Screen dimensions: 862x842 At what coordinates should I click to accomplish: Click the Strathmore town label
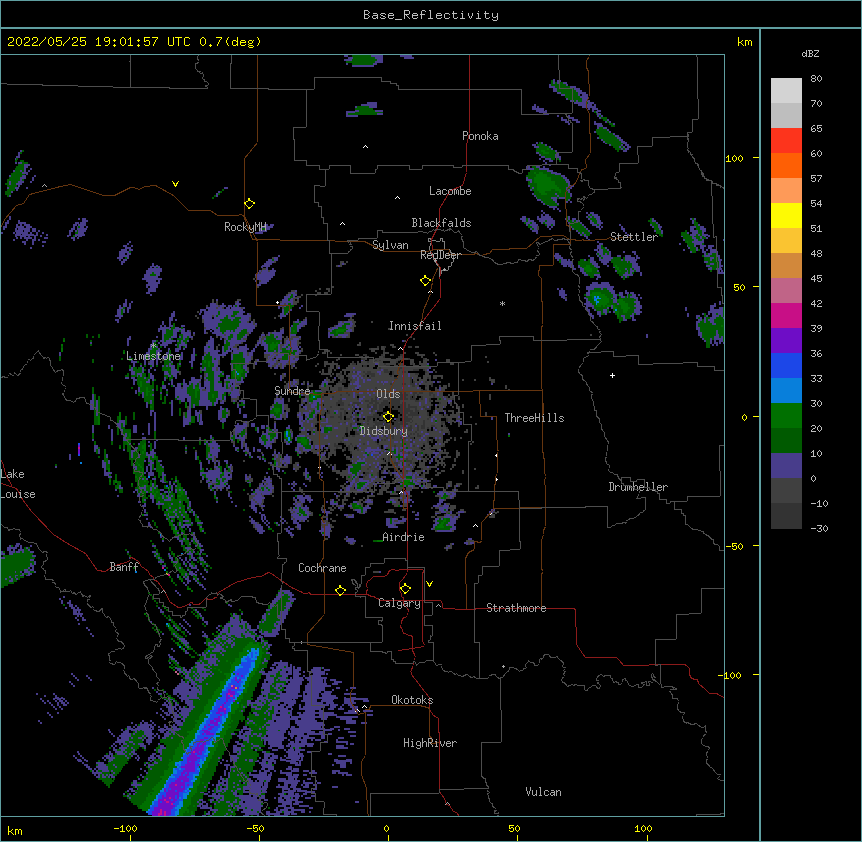tap(516, 608)
